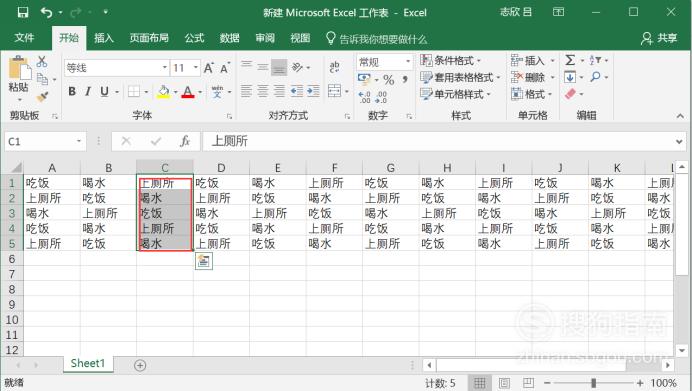Click the add new sheet plus button
The width and height of the screenshot is (692, 391).
point(140,365)
